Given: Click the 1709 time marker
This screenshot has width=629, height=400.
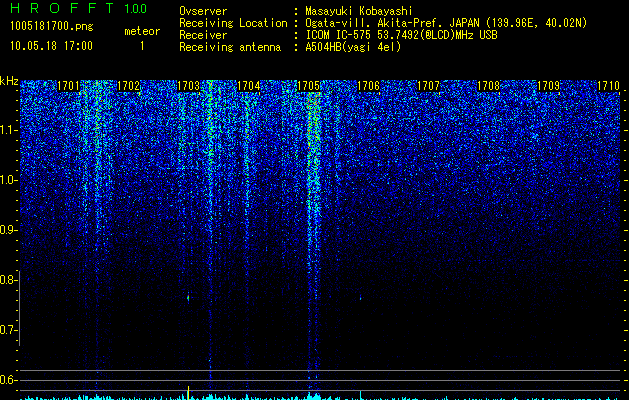Looking at the screenshot, I should coord(548,86).
